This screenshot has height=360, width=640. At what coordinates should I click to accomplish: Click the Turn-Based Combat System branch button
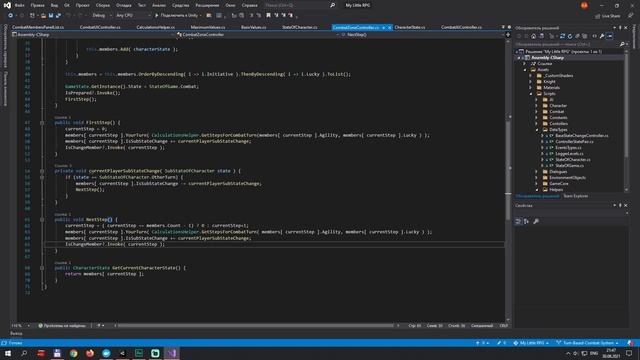(x=587, y=343)
